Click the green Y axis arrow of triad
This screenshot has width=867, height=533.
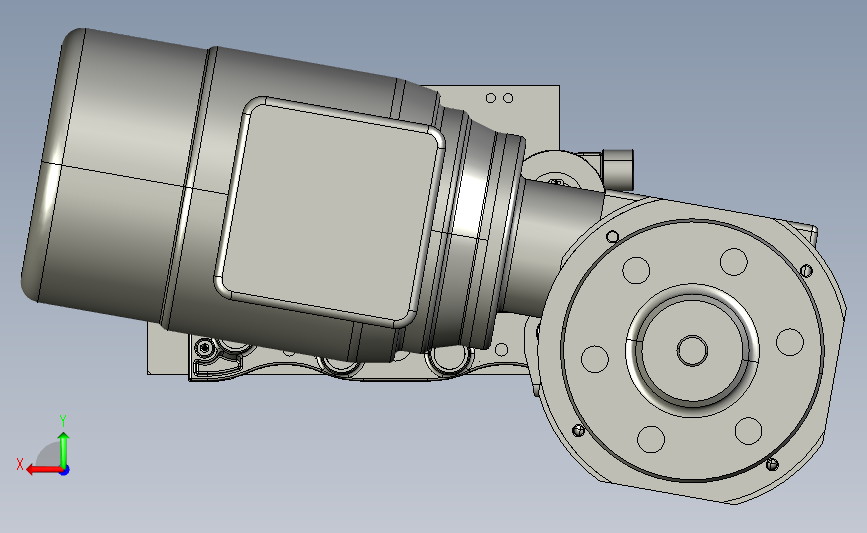[x=64, y=450]
